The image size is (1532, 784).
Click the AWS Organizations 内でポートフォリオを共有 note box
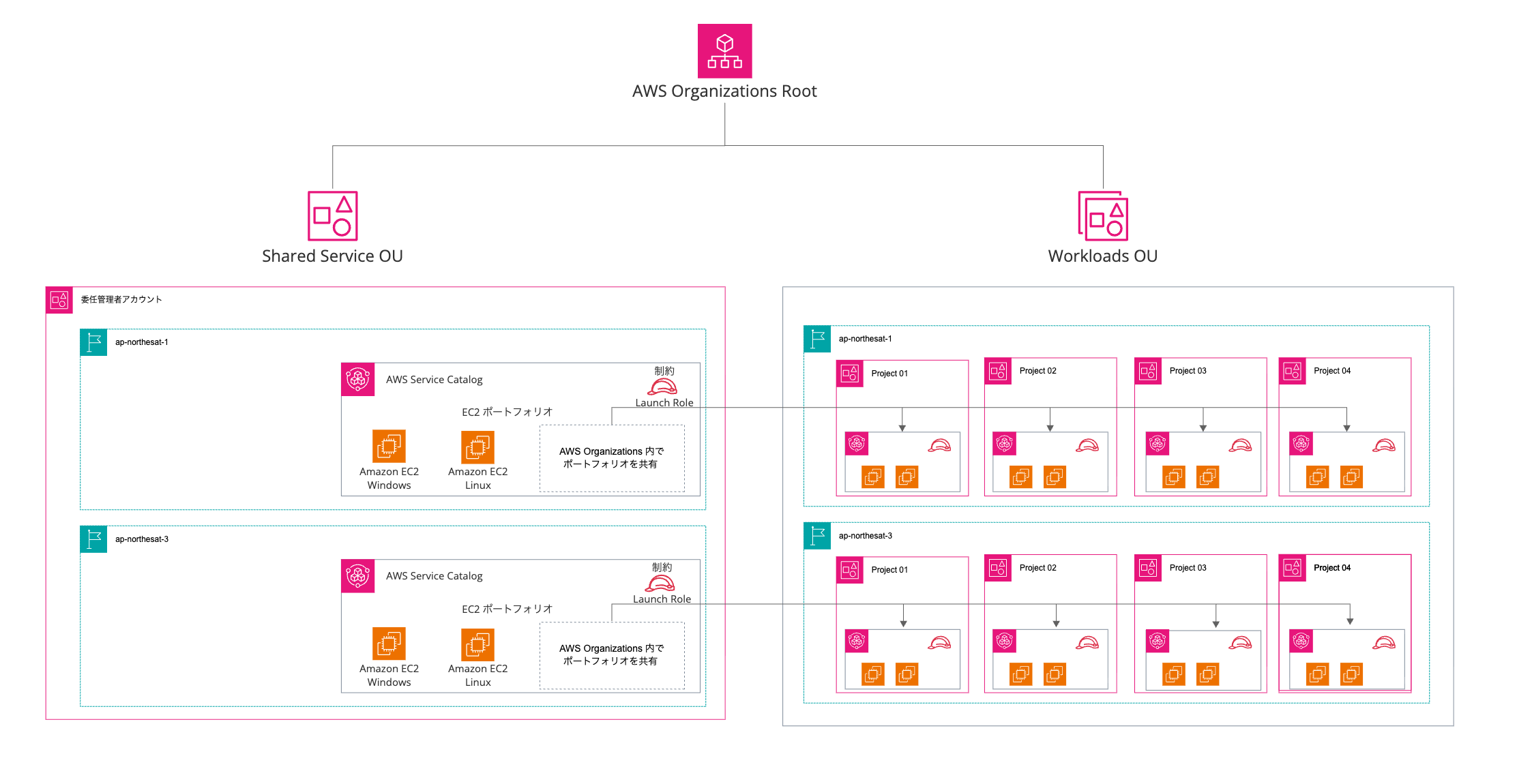tap(612, 457)
